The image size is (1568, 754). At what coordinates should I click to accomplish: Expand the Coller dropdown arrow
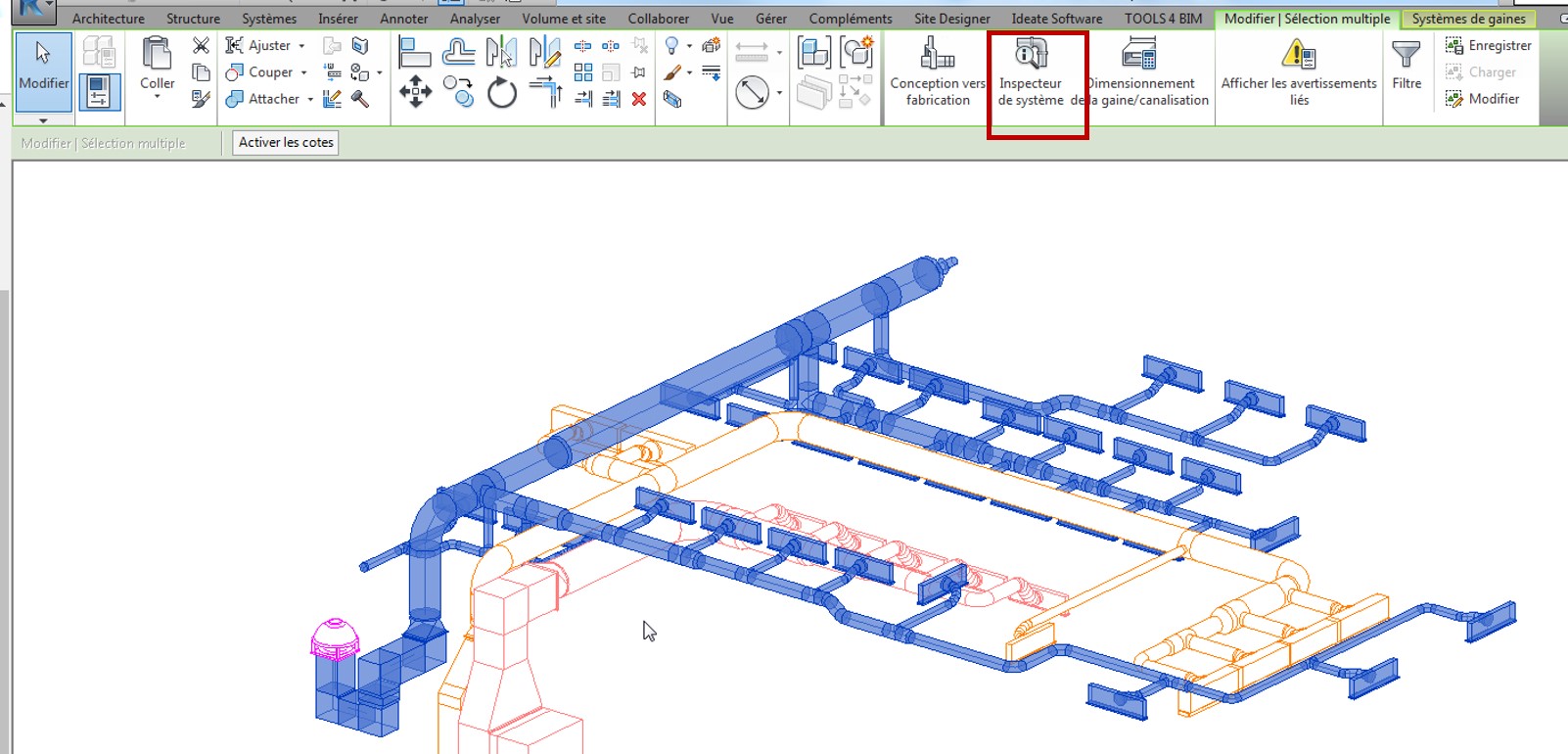point(157,97)
